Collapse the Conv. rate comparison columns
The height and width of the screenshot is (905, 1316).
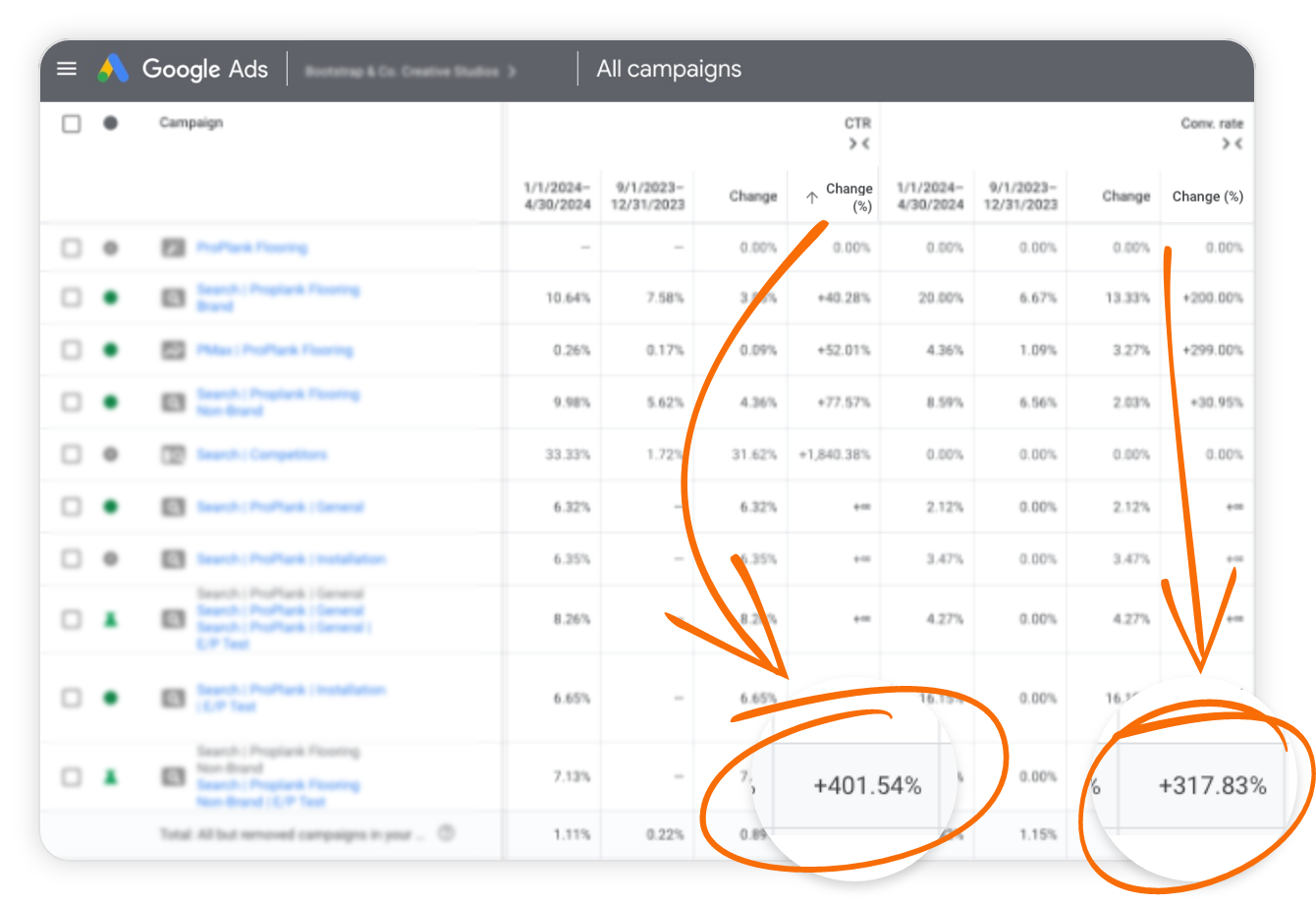[x=1233, y=144]
